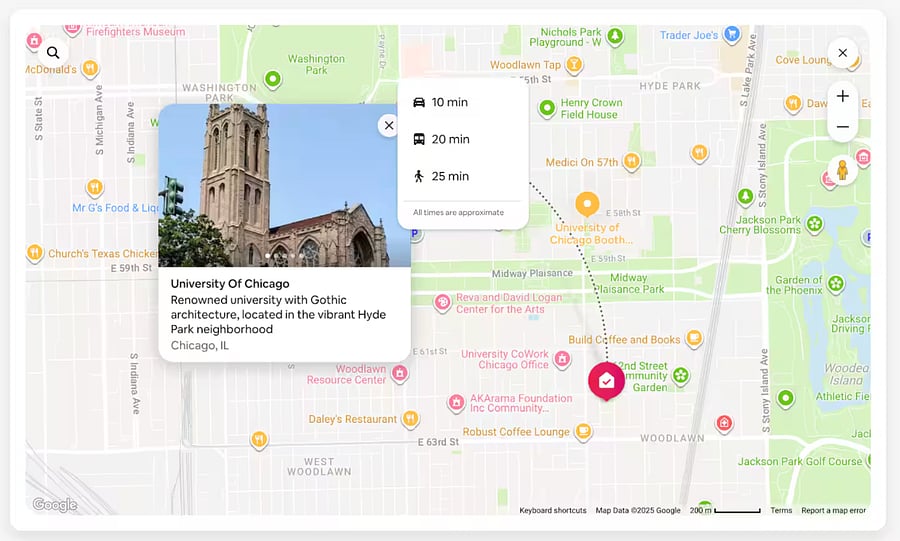Select the 62nd Street Community Garden icon
Image resolution: width=900 pixels, height=541 pixels.
681,375
